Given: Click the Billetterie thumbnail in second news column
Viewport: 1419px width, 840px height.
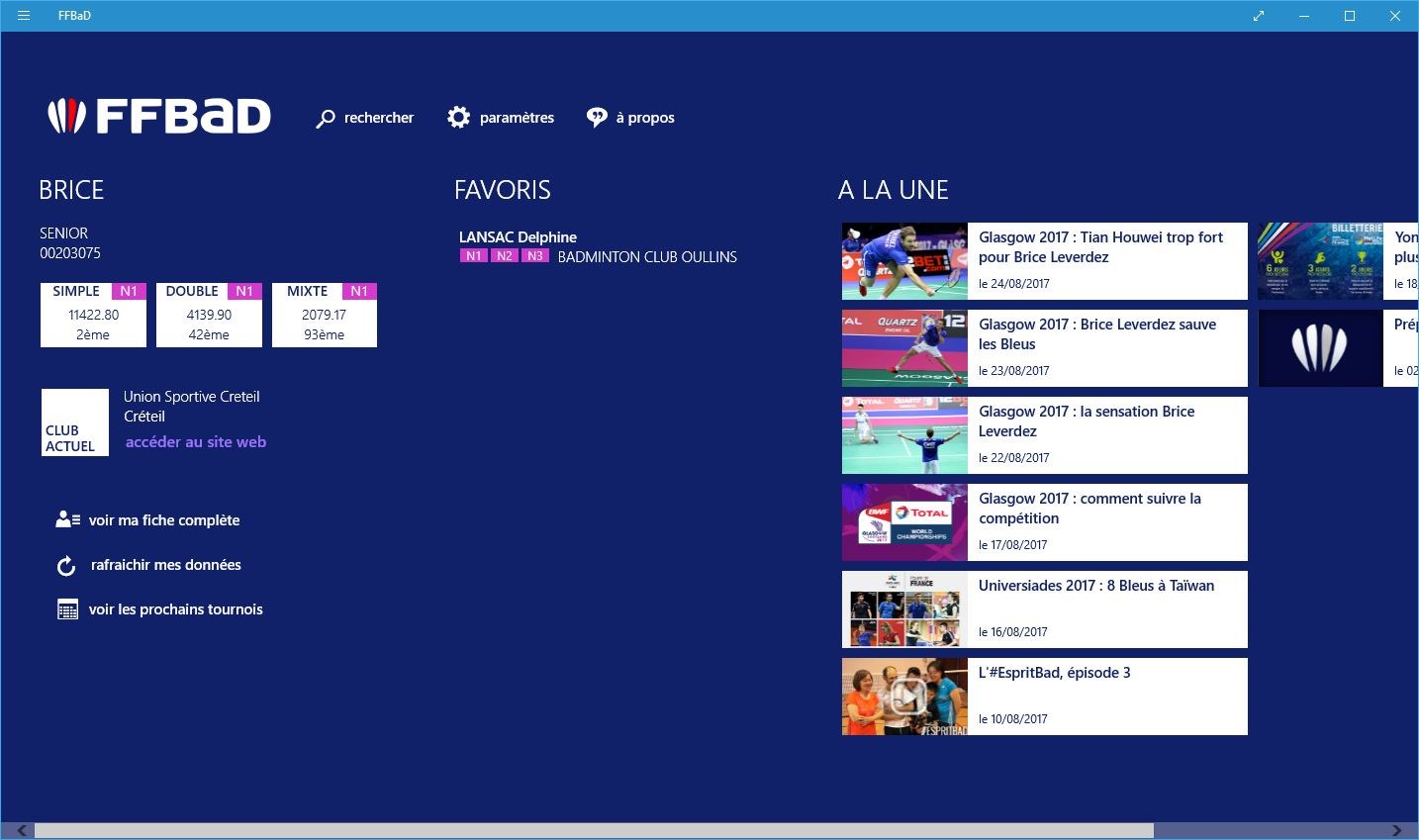Looking at the screenshot, I should 1320,261.
